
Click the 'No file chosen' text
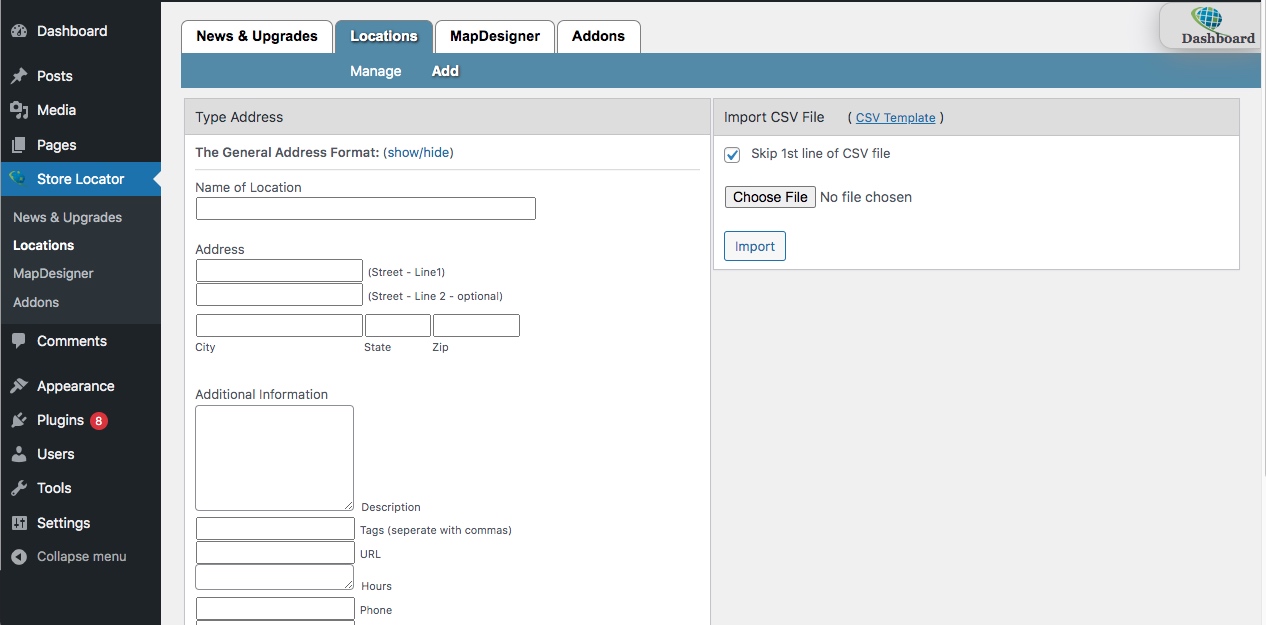point(866,197)
